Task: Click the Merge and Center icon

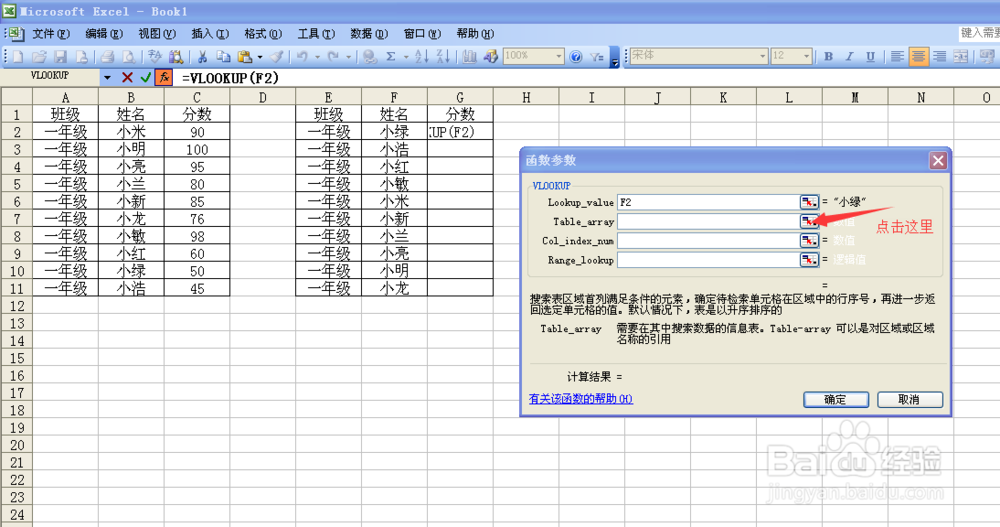Action: coord(960,57)
